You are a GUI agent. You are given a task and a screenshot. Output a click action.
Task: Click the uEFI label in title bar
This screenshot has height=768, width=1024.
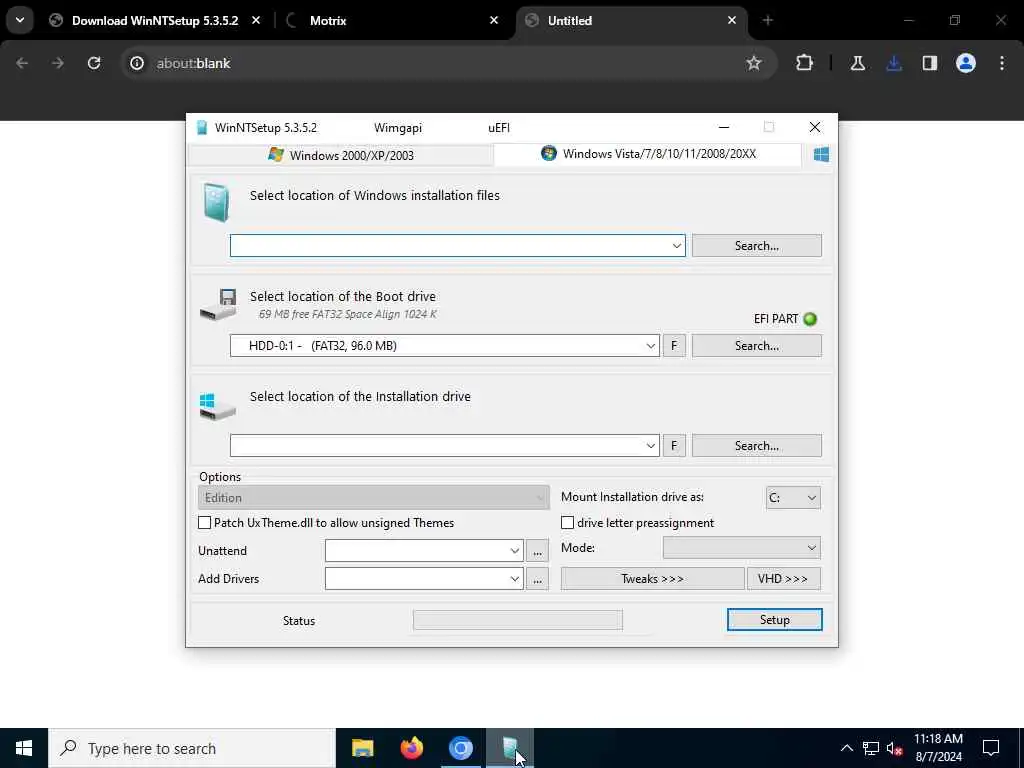(x=499, y=127)
